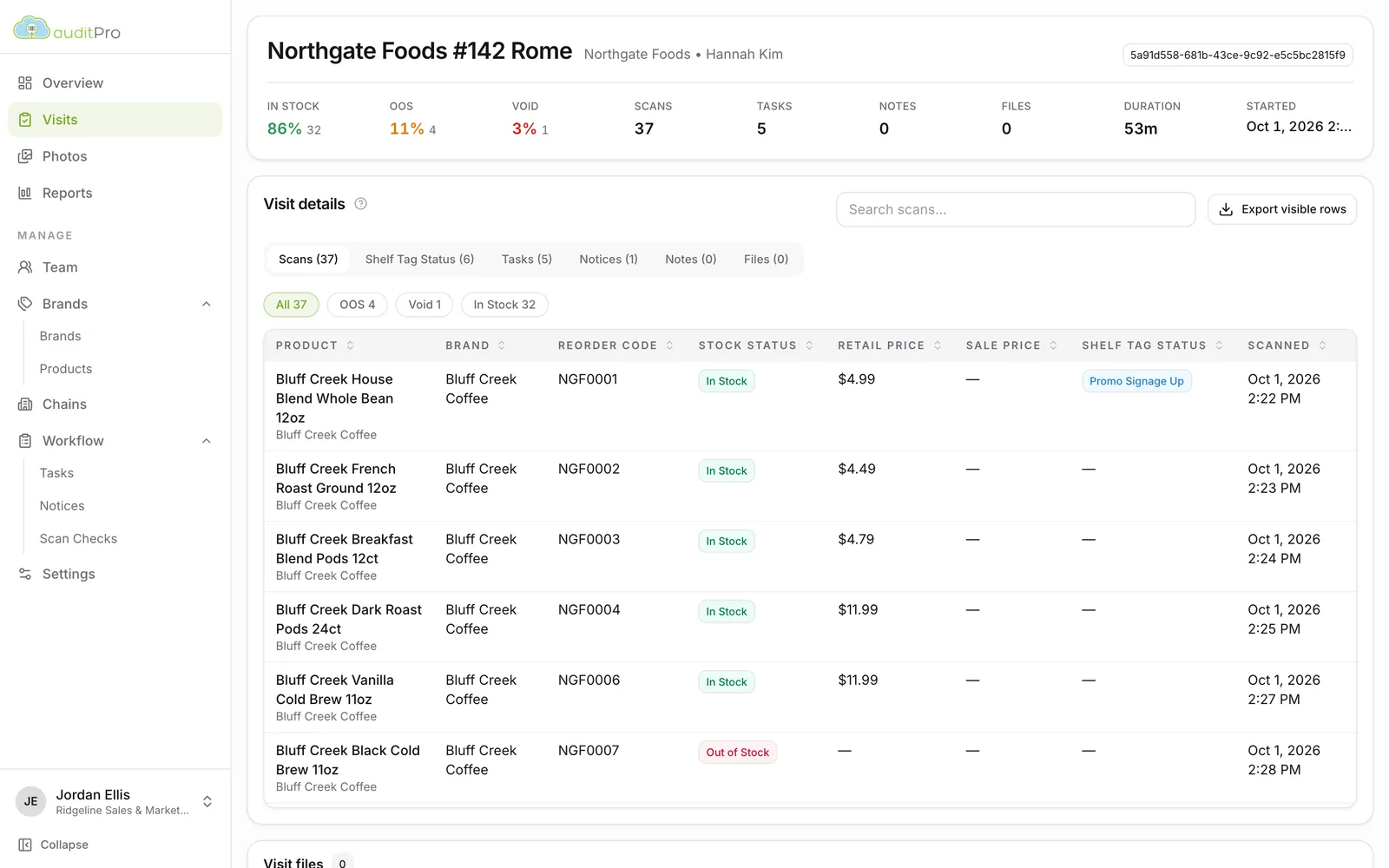Sort the table by Stock Status
This screenshot has width=1389, height=868.
[x=809, y=345]
